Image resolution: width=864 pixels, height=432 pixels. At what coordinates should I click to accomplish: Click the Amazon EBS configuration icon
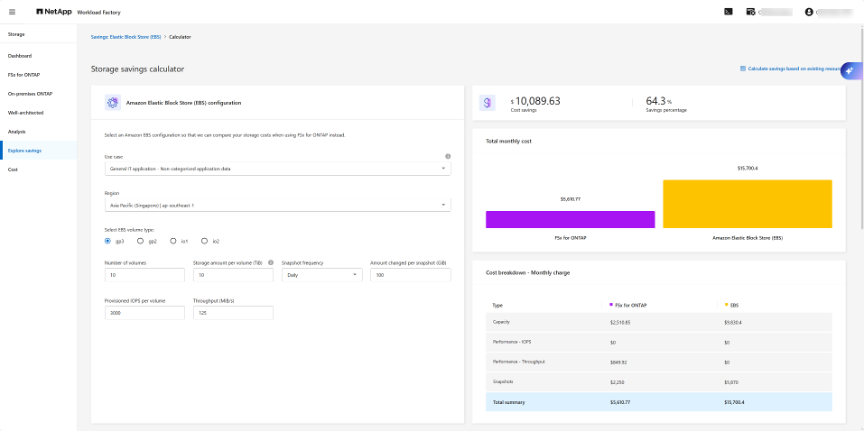113,102
